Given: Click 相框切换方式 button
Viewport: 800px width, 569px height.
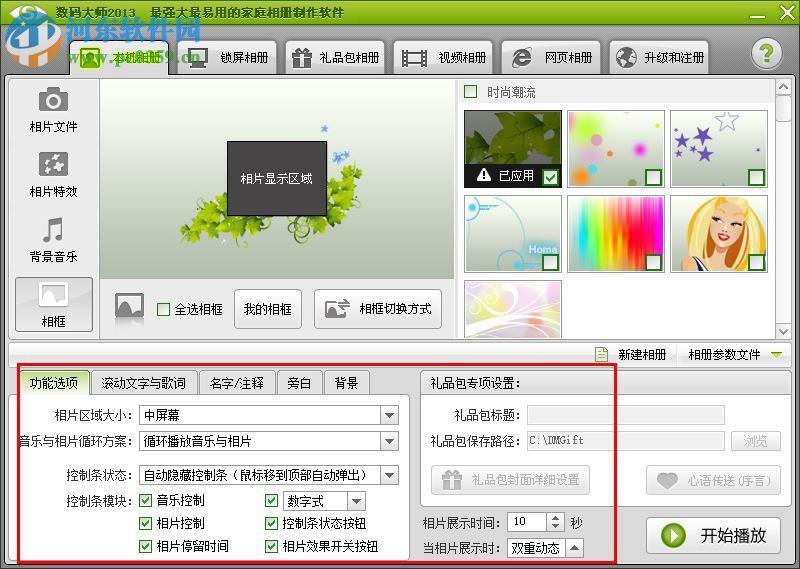Looking at the screenshot, I should [378, 309].
